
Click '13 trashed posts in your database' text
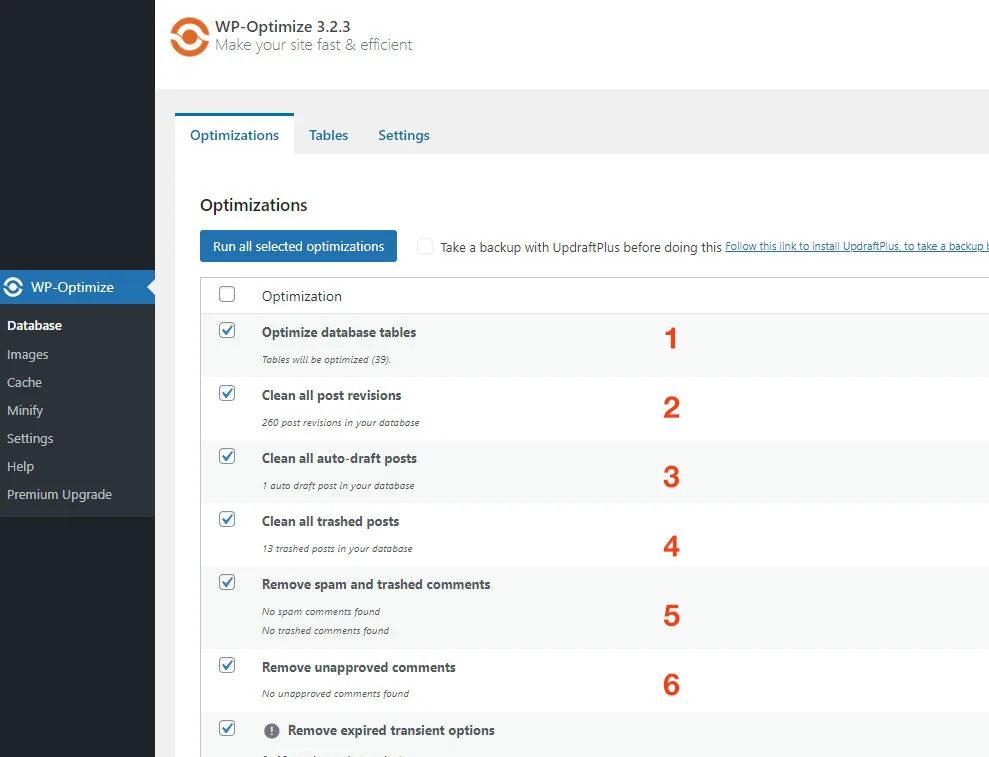click(x=337, y=549)
